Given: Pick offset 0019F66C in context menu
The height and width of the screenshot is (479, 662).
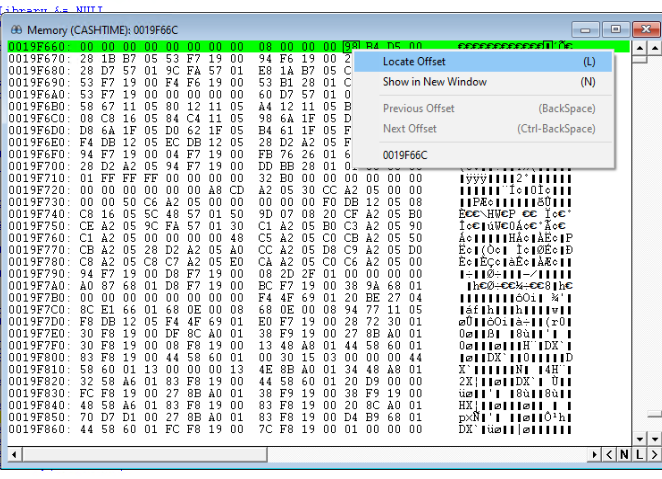Looking at the screenshot, I should (405, 155).
